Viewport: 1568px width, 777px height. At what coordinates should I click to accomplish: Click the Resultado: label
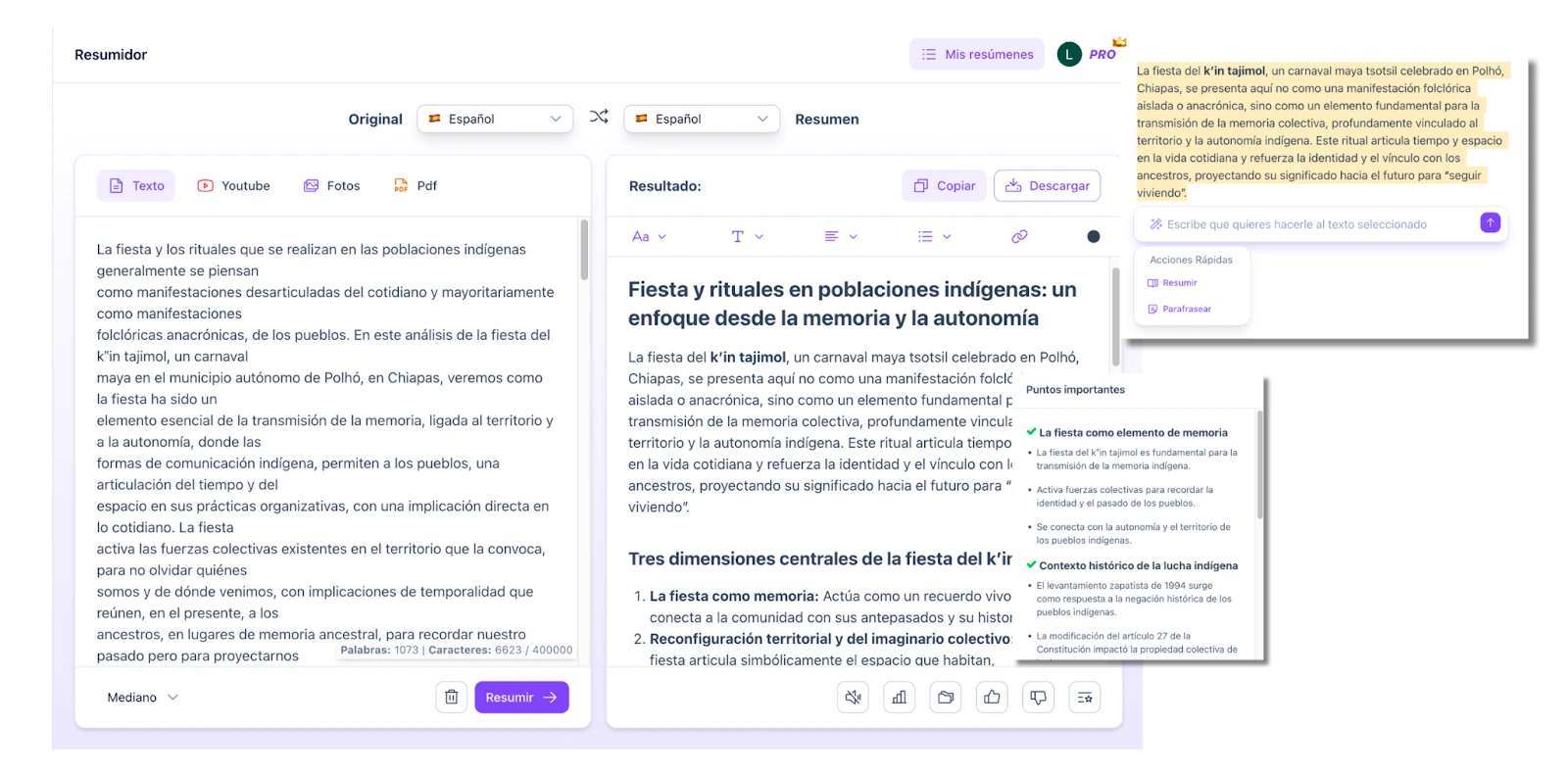click(664, 186)
